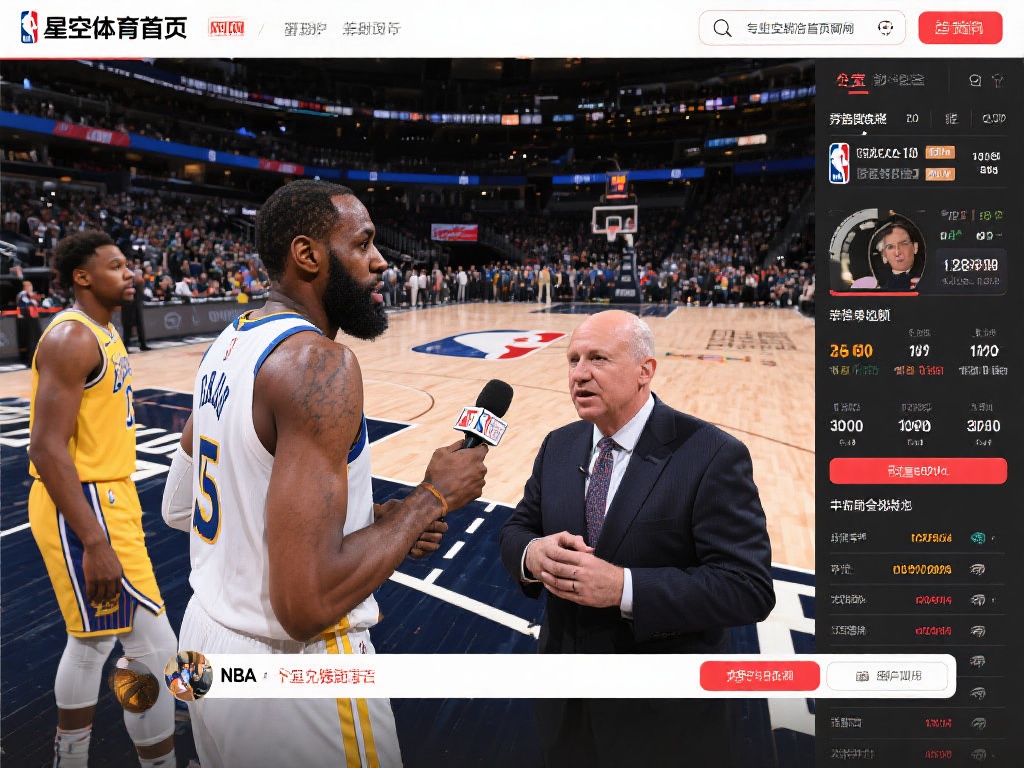Switch to the second tab in the sidebar header
The height and width of the screenshot is (768, 1024).
pos(898,80)
